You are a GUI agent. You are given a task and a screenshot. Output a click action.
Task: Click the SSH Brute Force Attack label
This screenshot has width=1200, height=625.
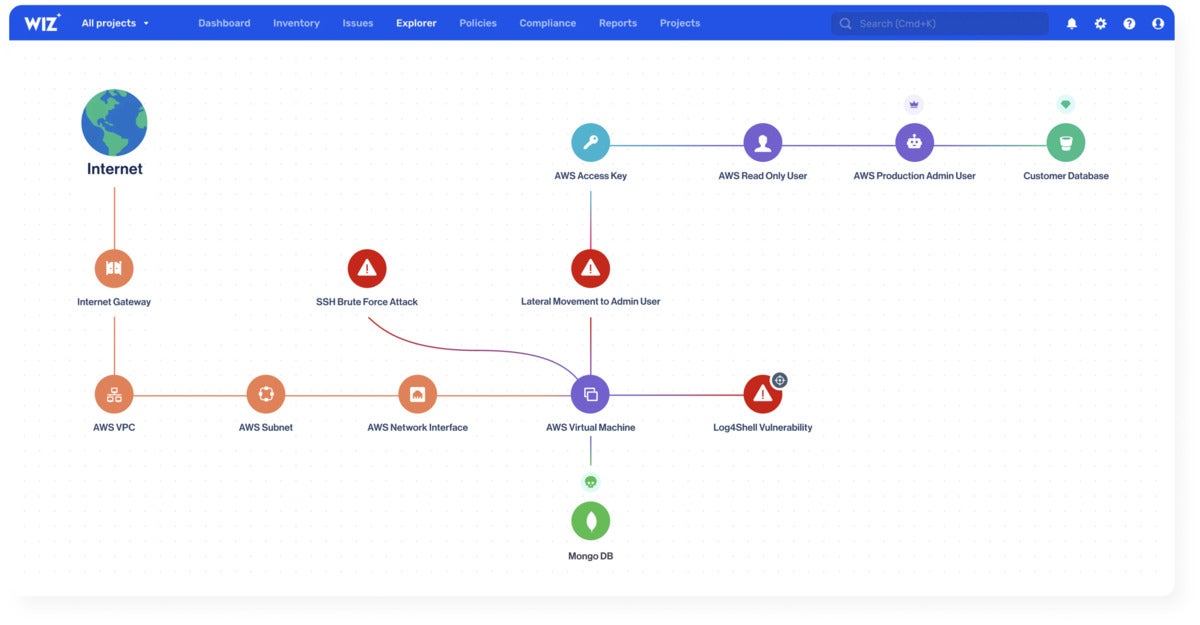(367, 302)
